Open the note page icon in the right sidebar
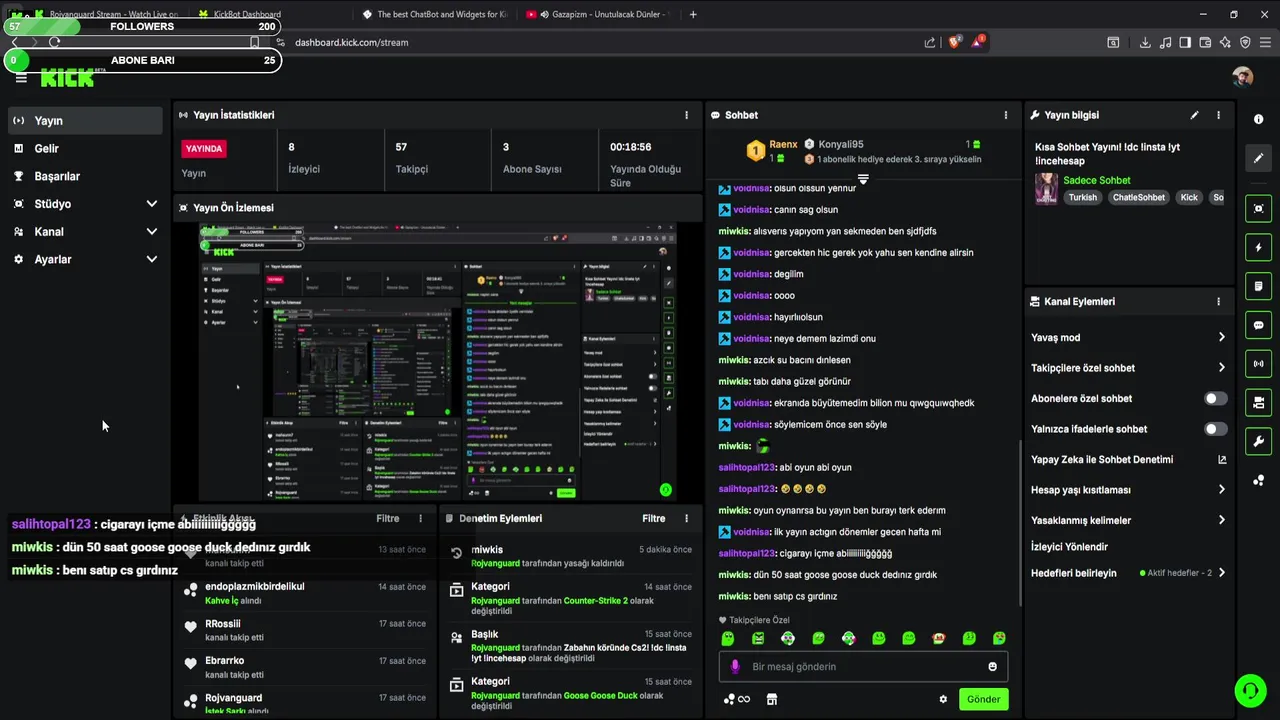 pos(1258,286)
